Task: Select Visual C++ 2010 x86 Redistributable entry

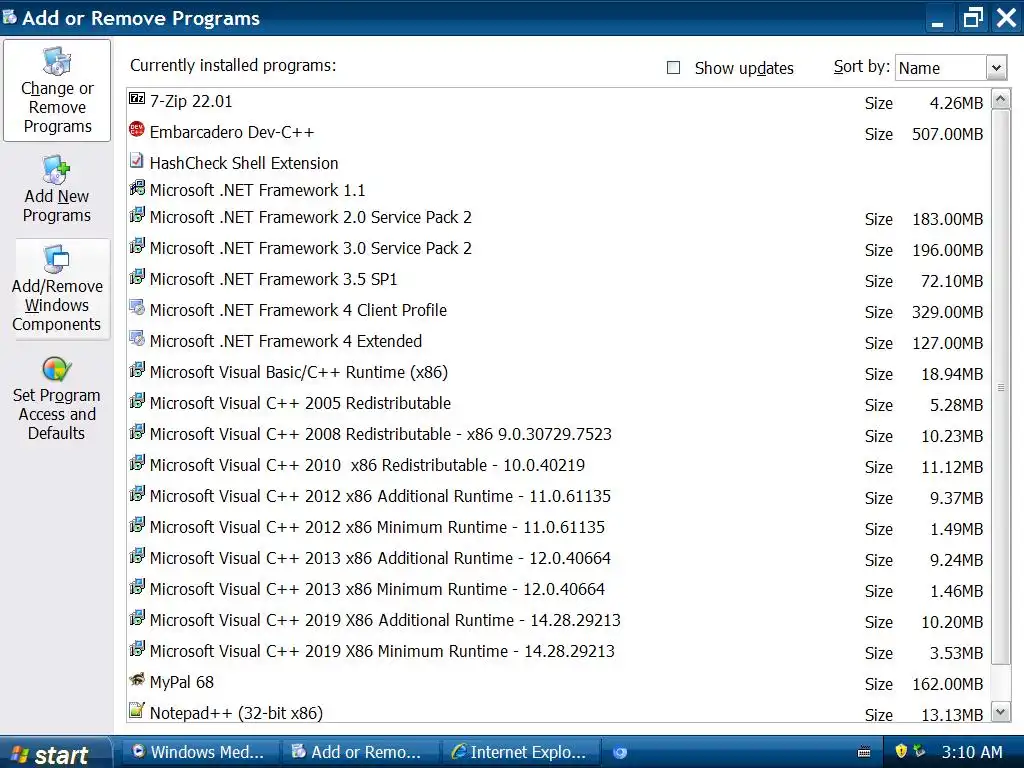Action: 367,465
